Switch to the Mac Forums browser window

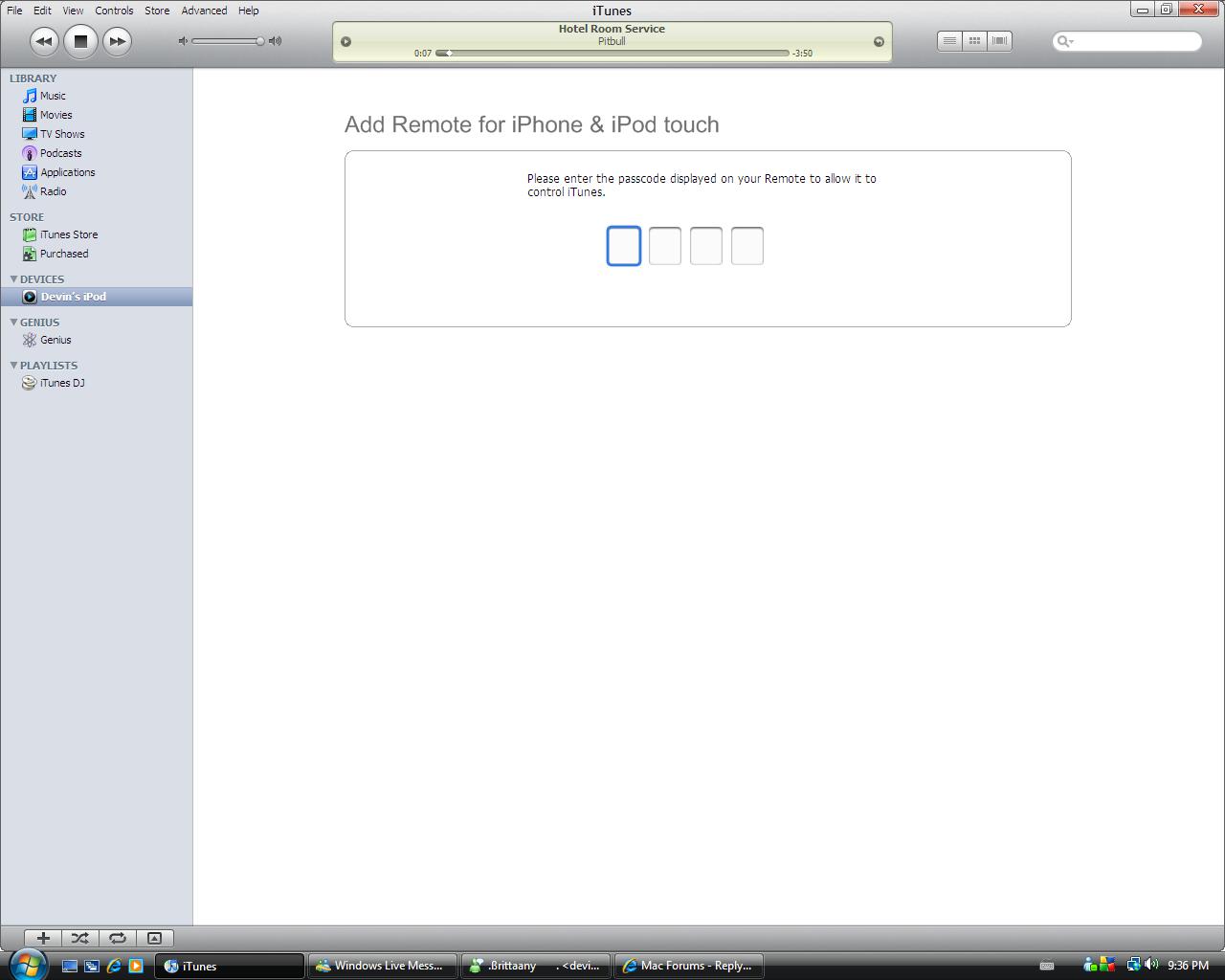(x=689, y=966)
